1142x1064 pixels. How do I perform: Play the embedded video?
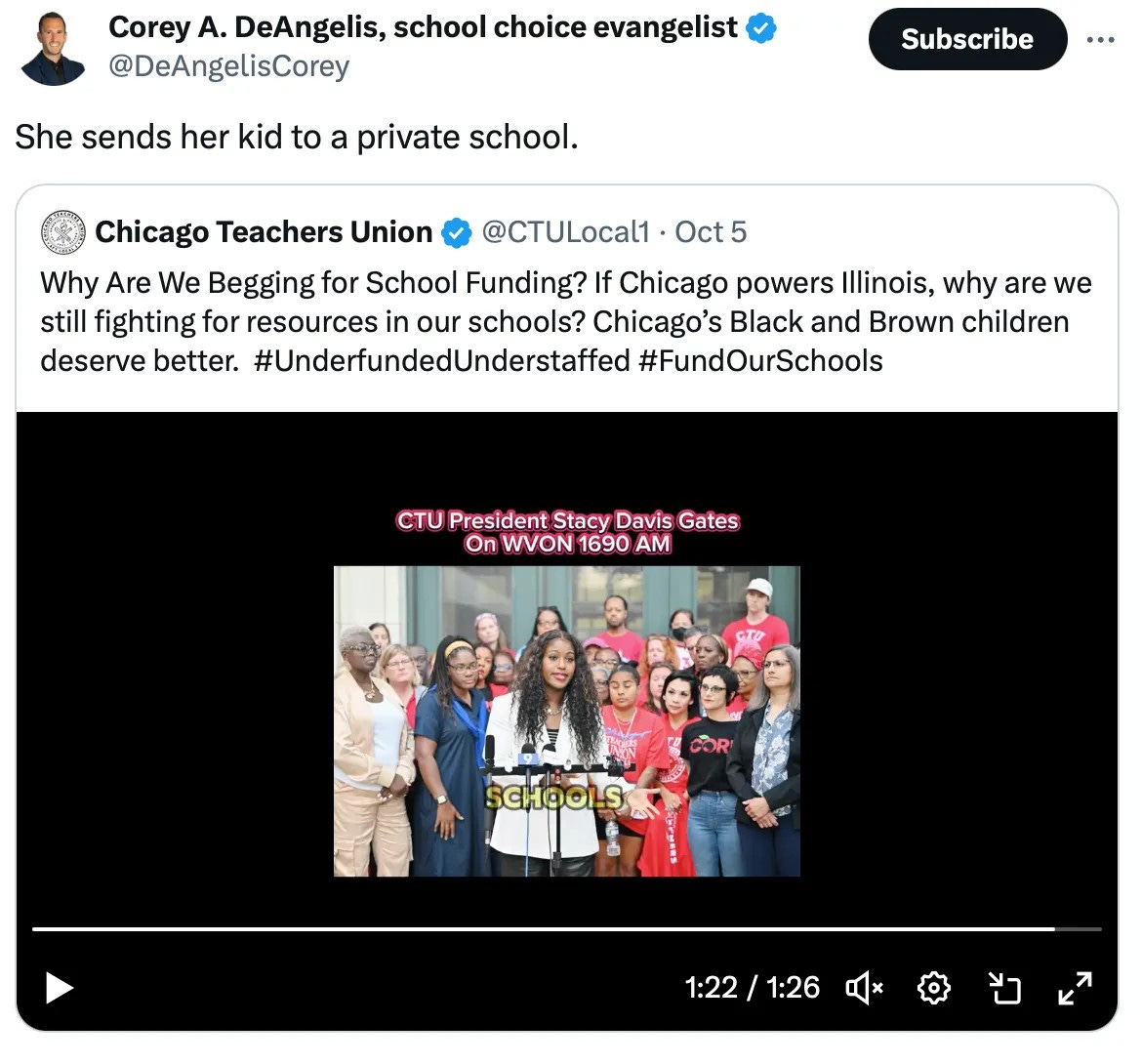pyautogui.click(x=59, y=988)
